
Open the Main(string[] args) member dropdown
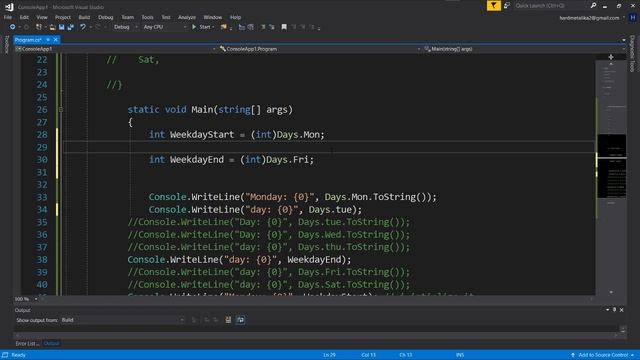pos(524,49)
